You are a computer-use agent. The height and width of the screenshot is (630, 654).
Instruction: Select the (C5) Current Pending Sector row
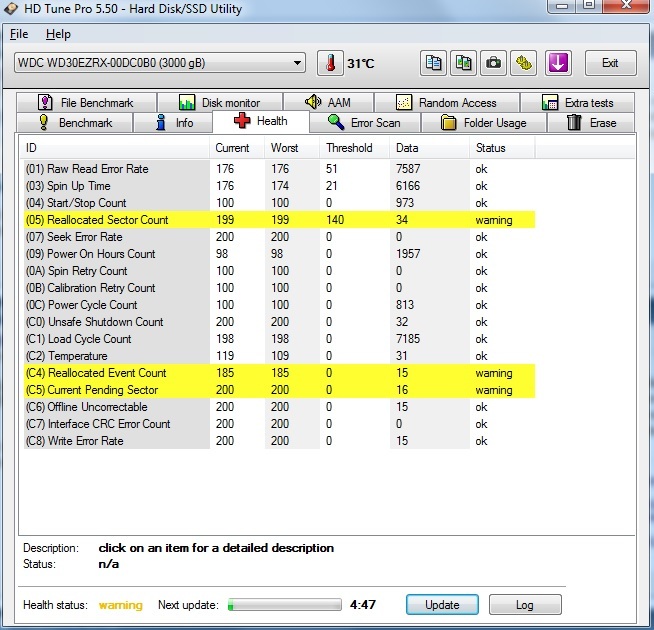pyautogui.click(x=279, y=390)
